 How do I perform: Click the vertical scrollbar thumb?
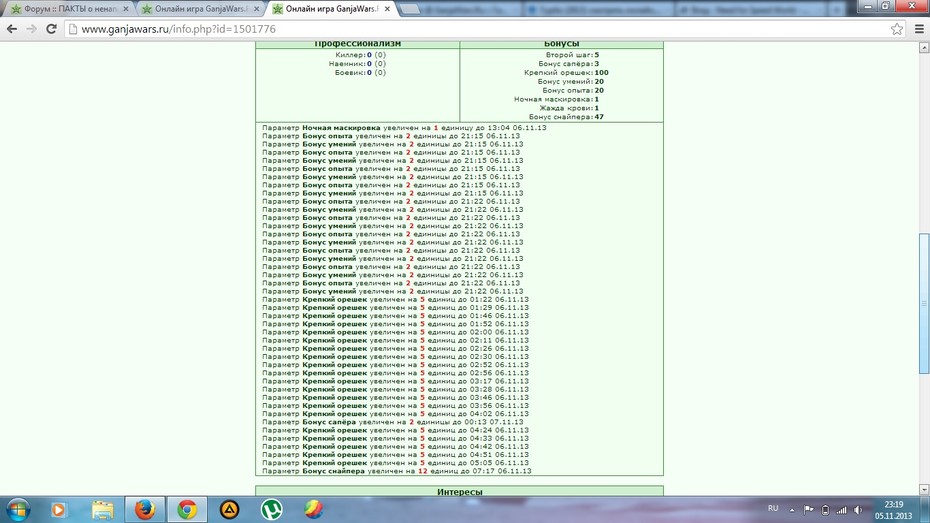(x=924, y=304)
